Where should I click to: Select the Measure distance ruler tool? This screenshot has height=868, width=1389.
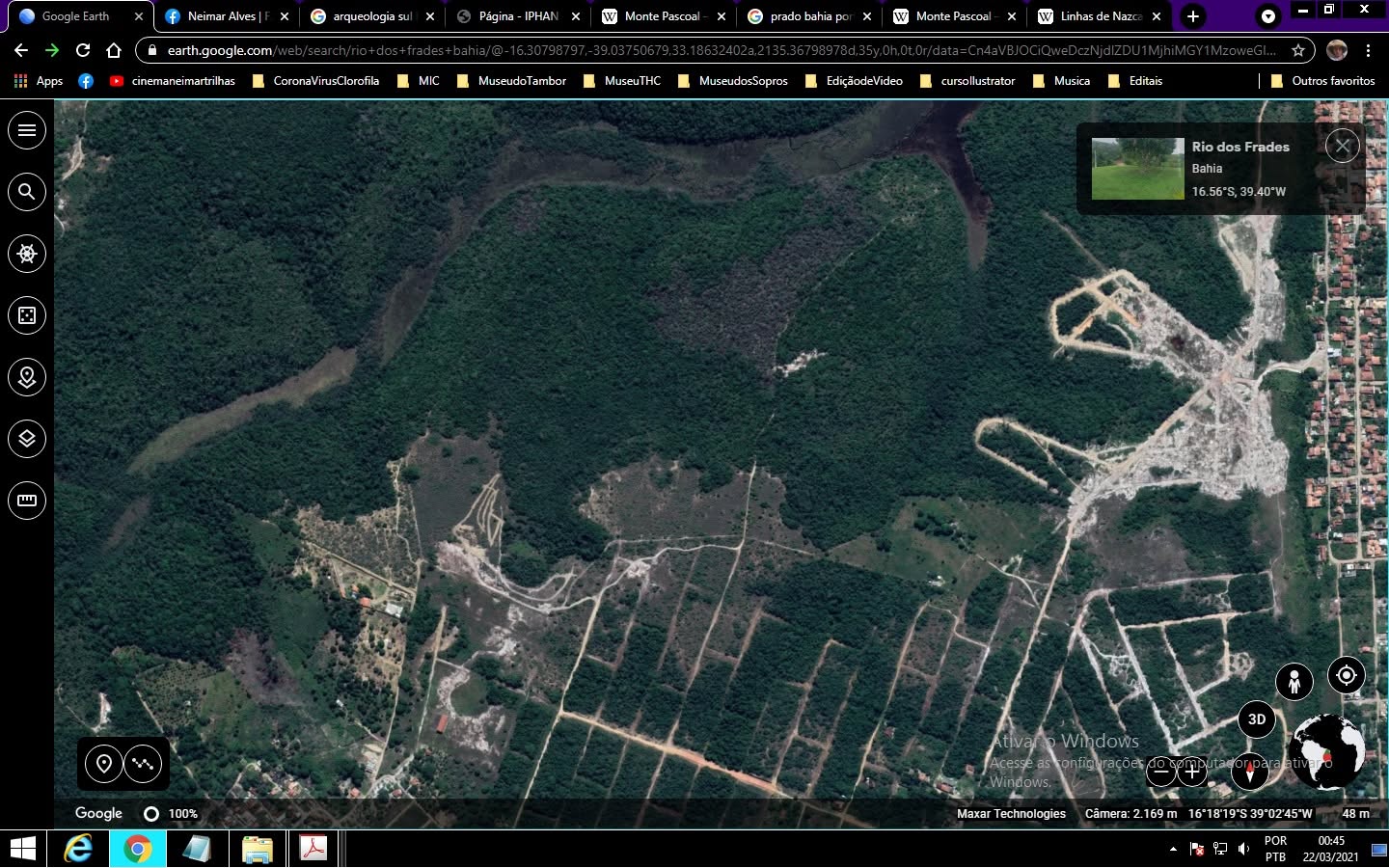click(27, 501)
